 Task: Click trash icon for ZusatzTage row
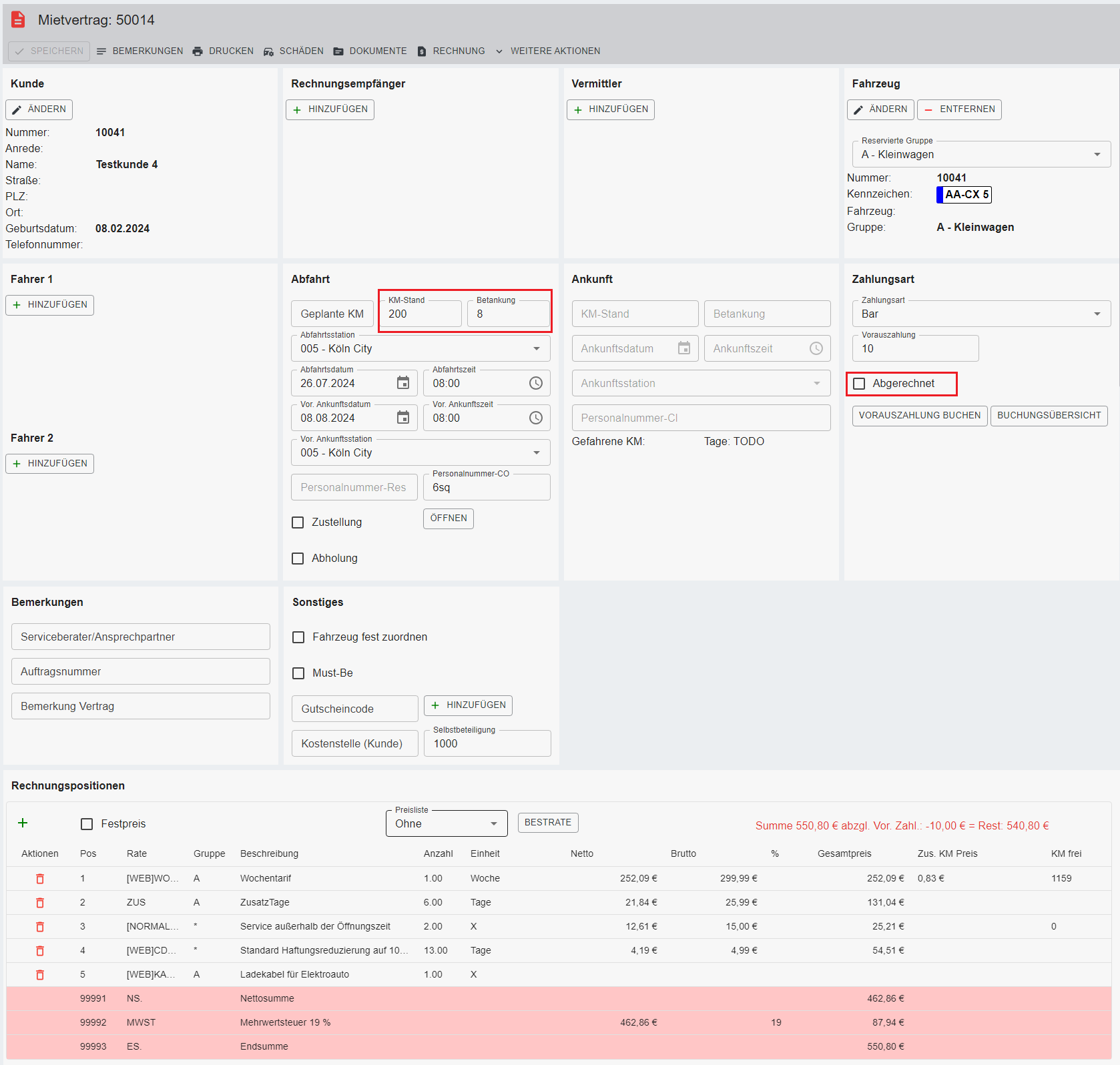tap(40, 903)
